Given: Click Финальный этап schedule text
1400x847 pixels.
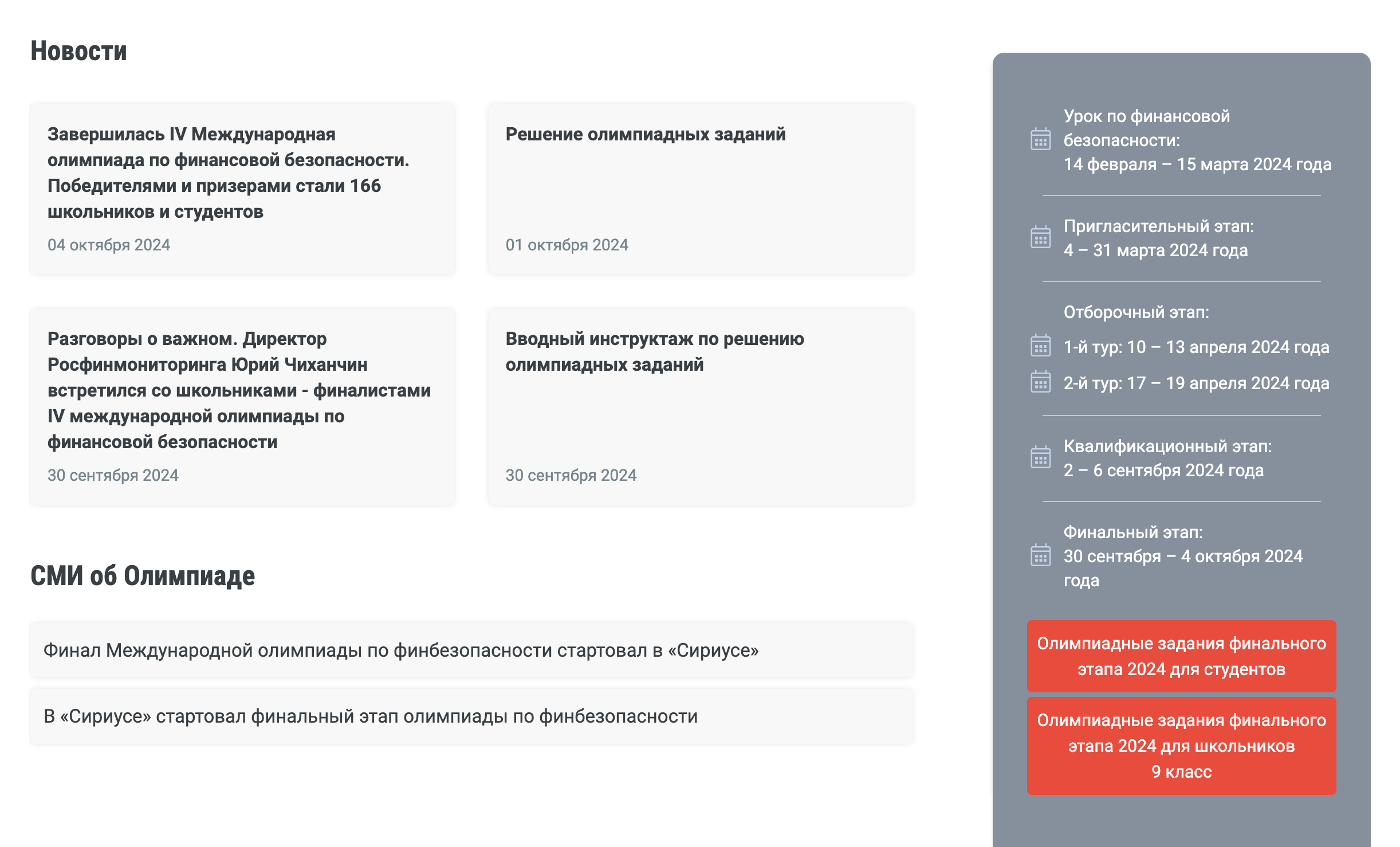Looking at the screenshot, I should tap(1183, 556).
